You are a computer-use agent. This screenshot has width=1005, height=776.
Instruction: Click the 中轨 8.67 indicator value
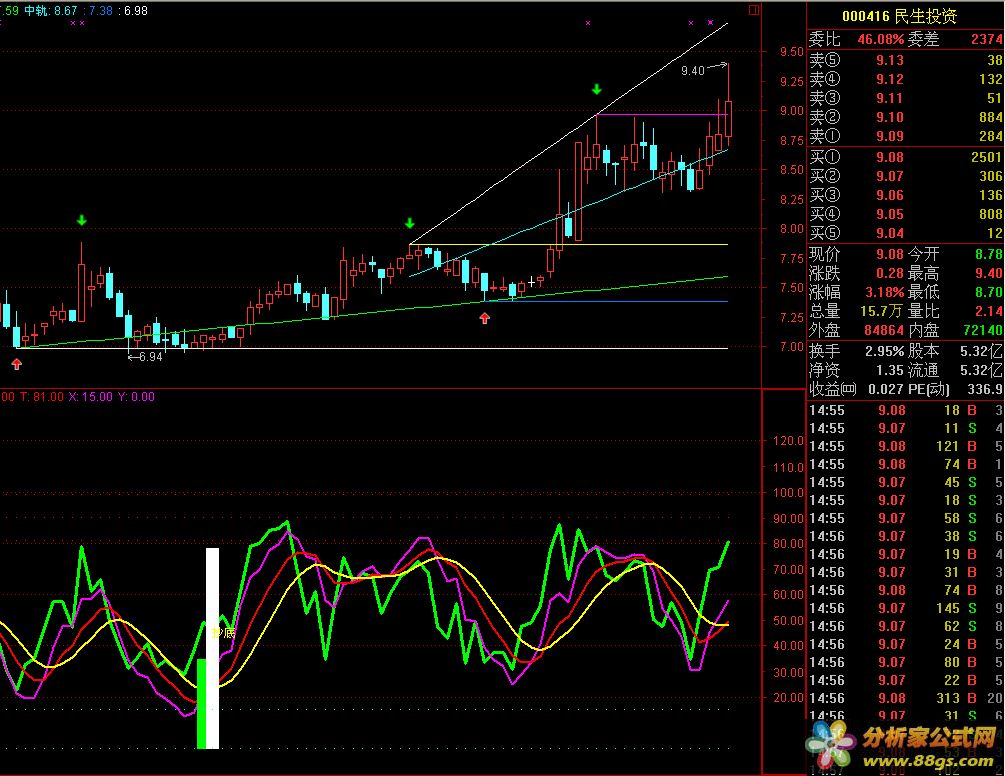point(51,11)
